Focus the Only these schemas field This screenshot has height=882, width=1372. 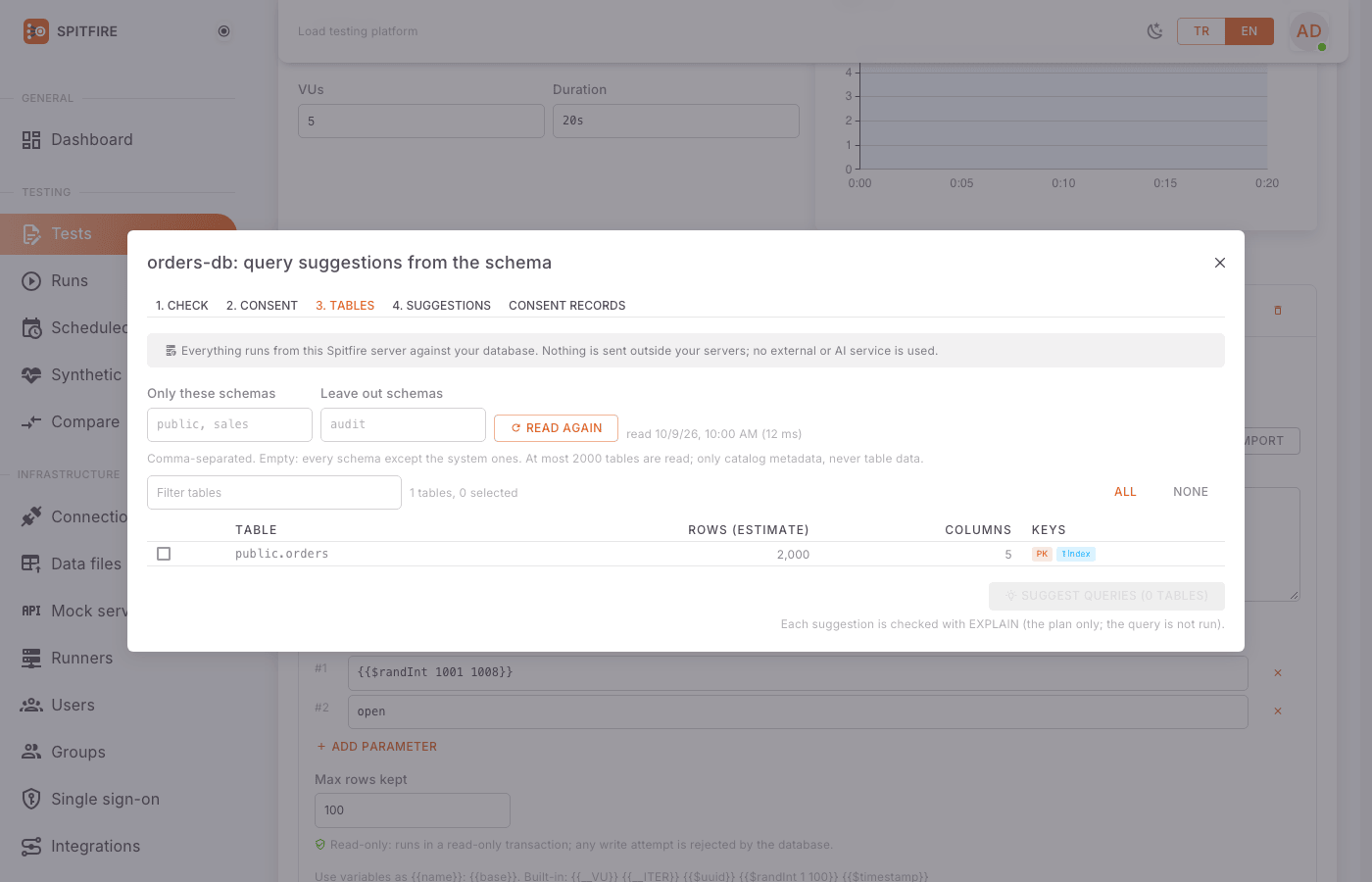(x=229, y=424)
